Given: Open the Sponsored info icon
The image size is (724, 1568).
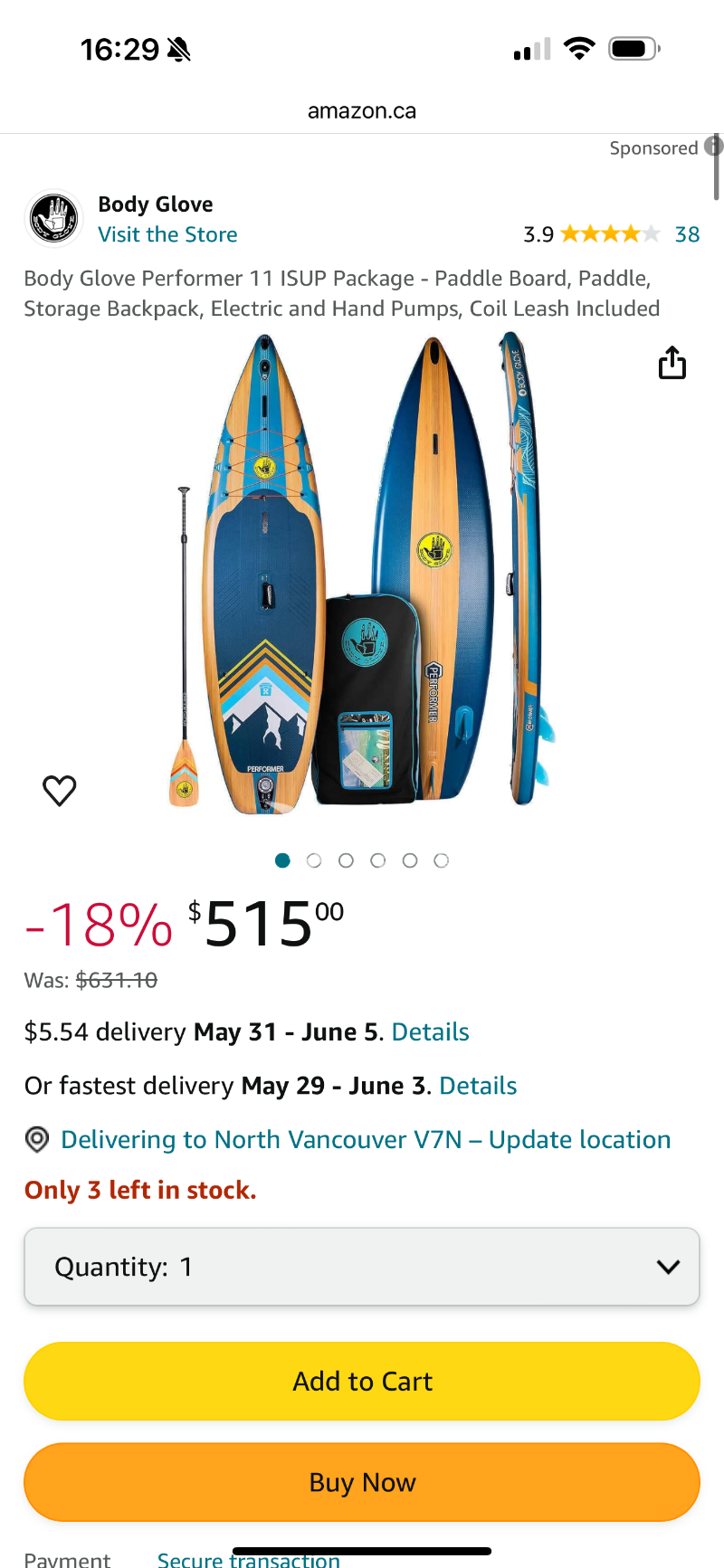Looking at the screenshot, I should pos(714,147).
